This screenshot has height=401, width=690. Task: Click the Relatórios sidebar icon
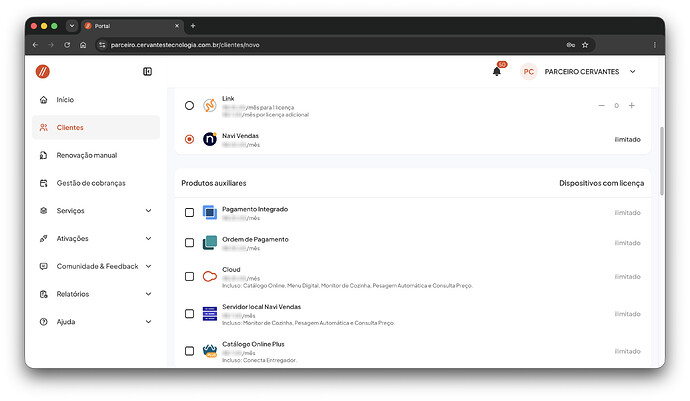(x=44, y=294)
